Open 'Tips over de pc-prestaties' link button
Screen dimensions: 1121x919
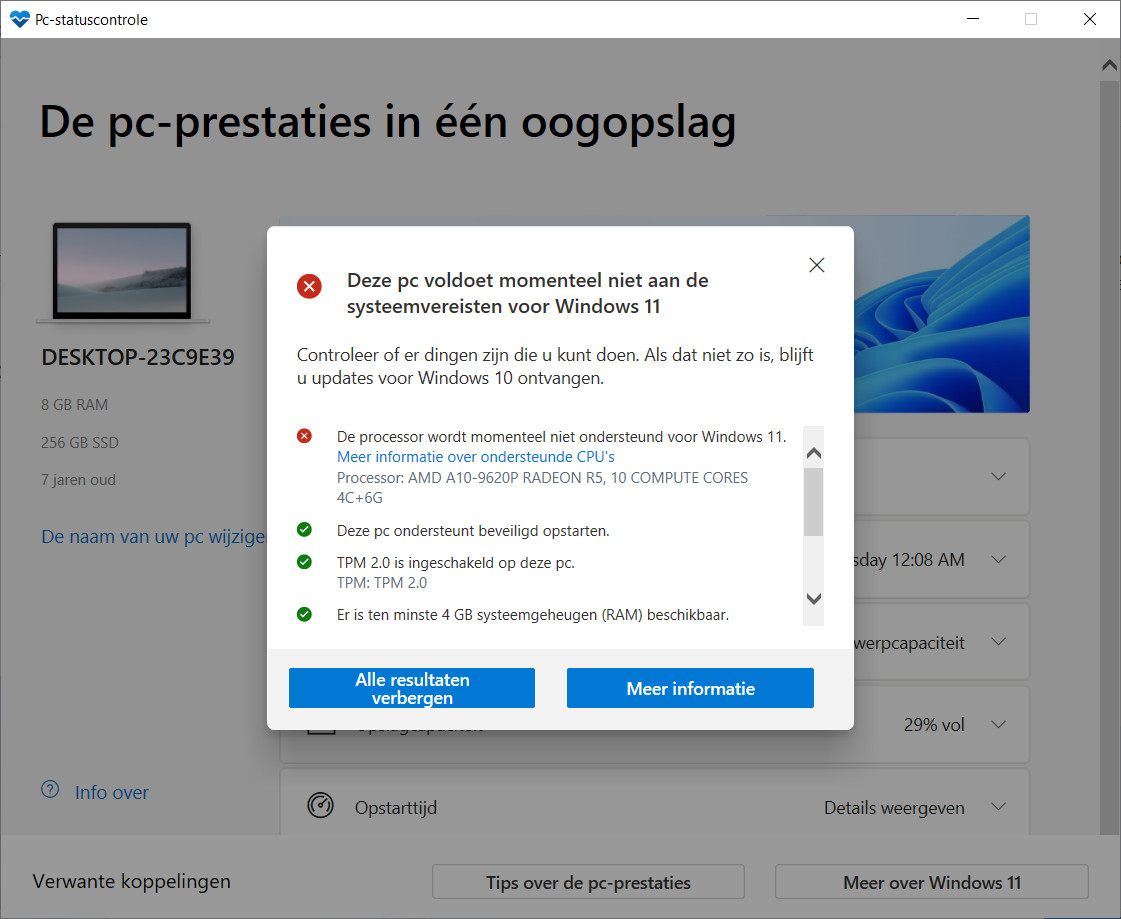(x=588, y=882)
